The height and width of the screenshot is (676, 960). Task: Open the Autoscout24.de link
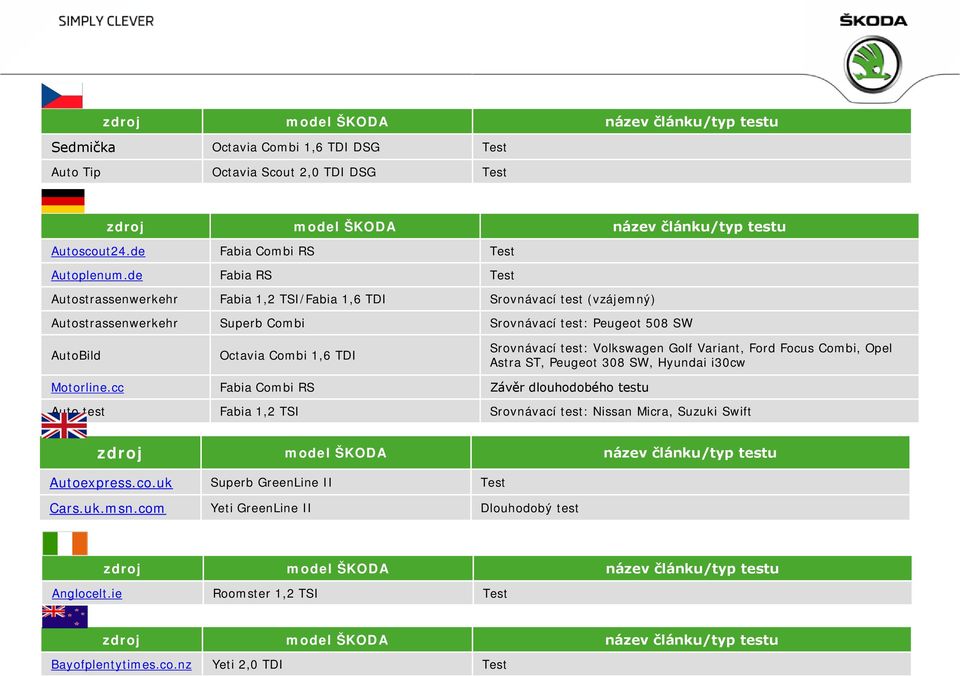98,251
